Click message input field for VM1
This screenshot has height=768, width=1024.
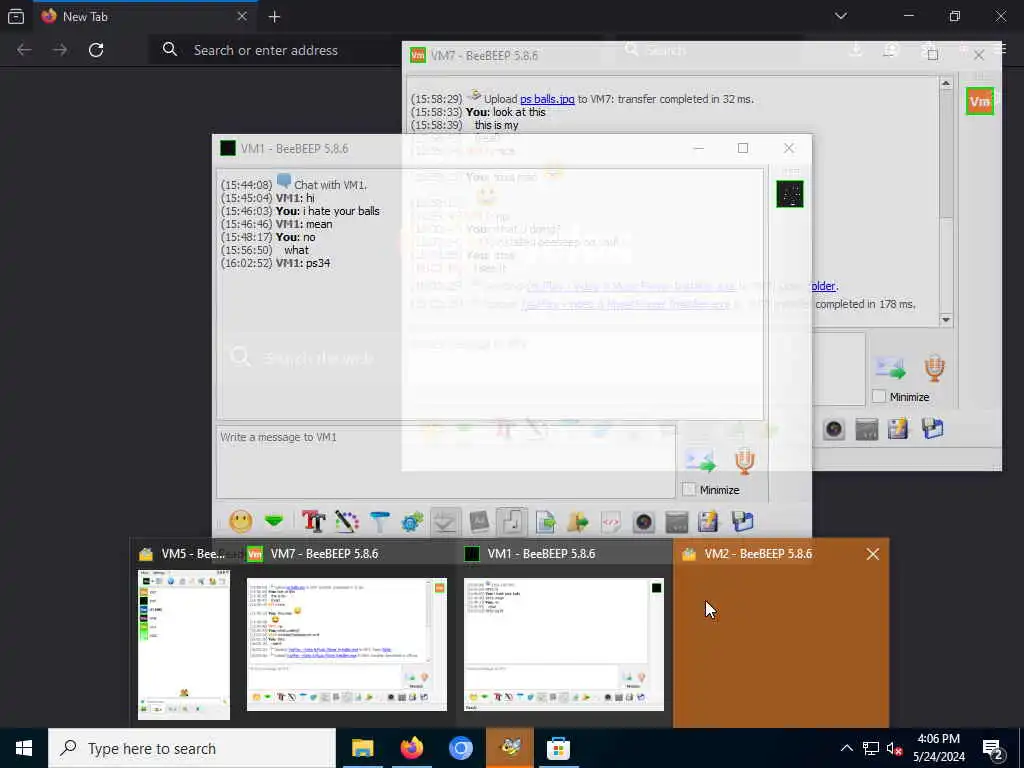[x=445, y=462]
